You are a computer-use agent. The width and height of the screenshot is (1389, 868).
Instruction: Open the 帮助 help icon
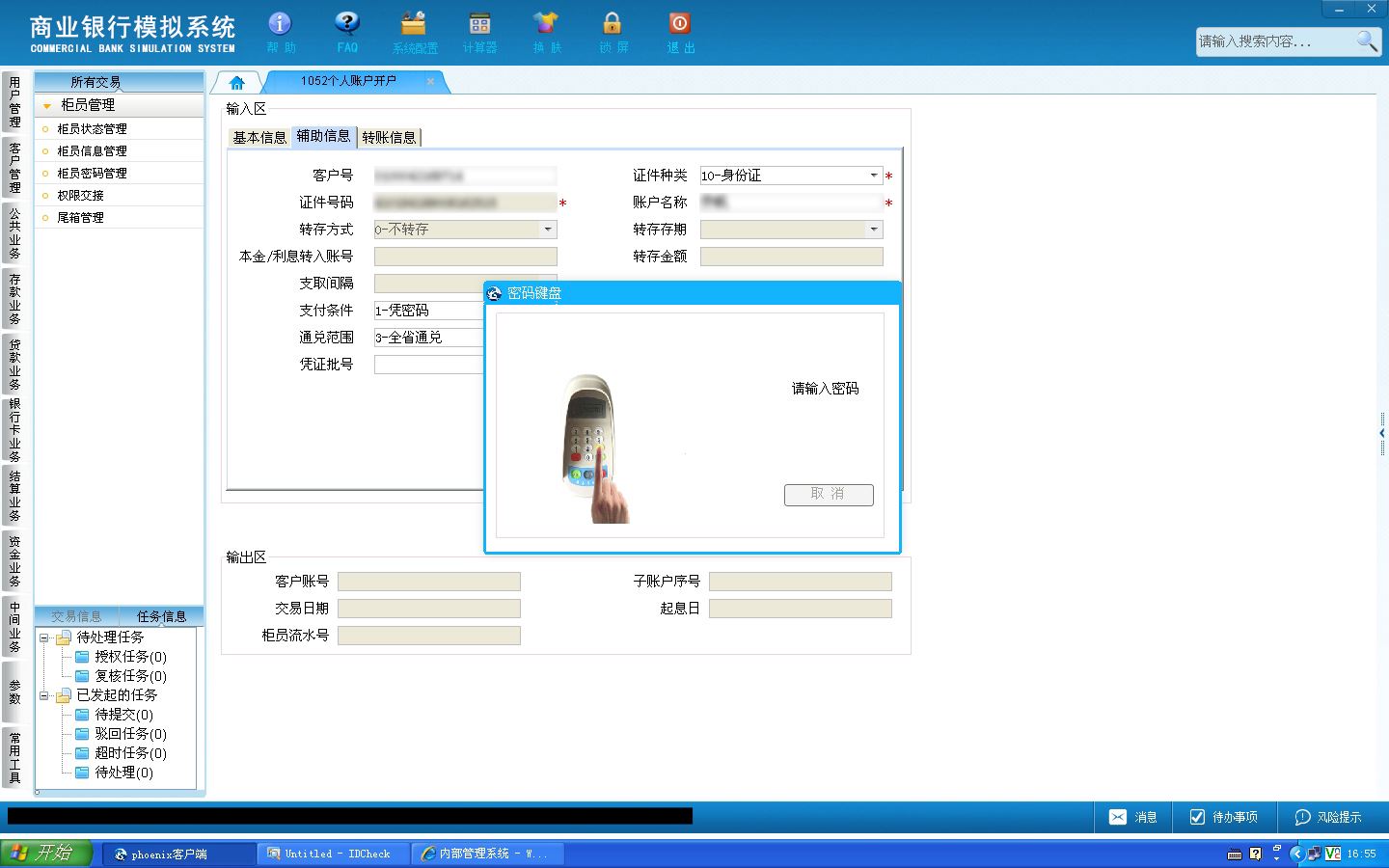coord(280,23)
